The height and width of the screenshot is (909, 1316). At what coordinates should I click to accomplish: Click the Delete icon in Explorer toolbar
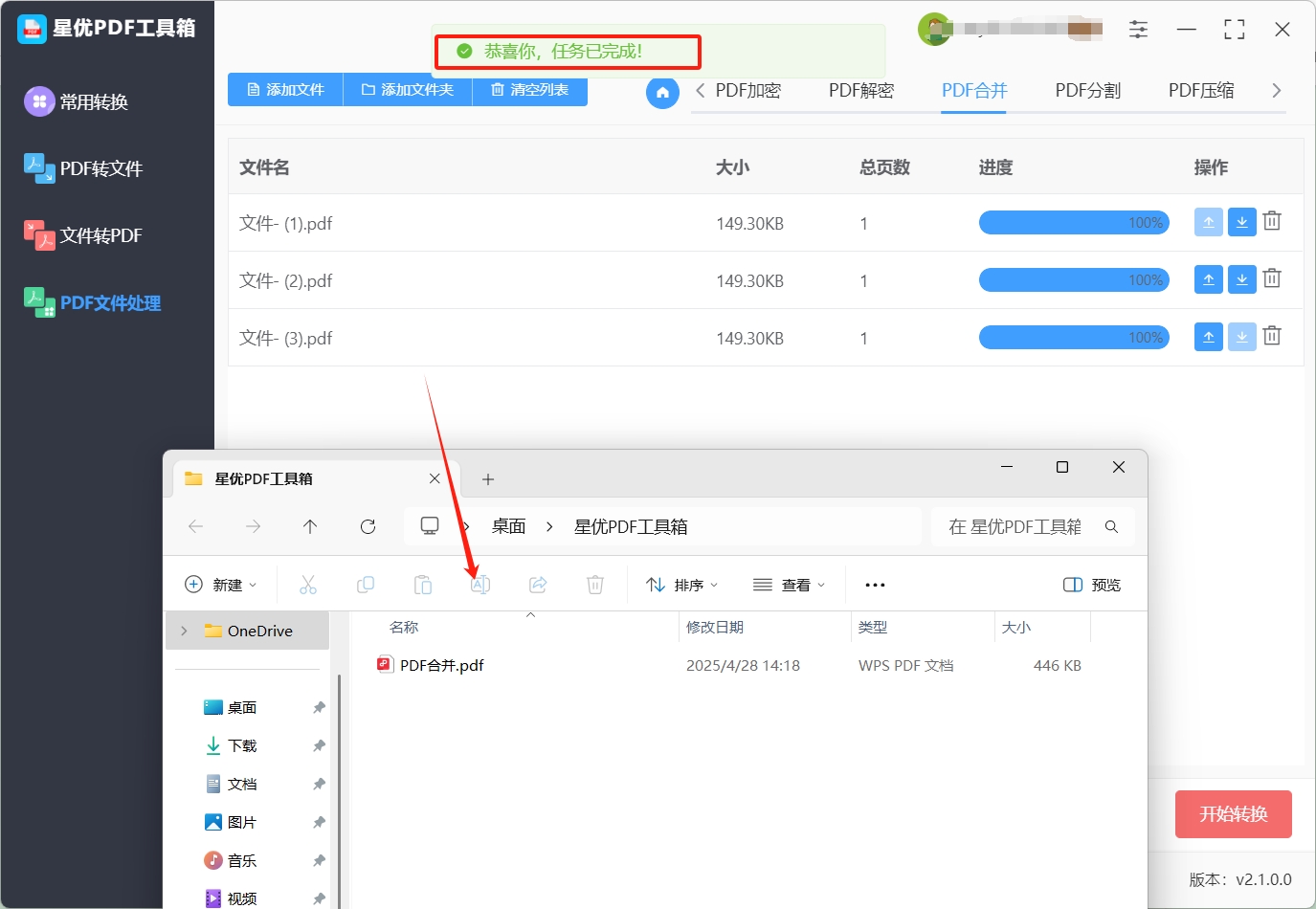(595, 585)
